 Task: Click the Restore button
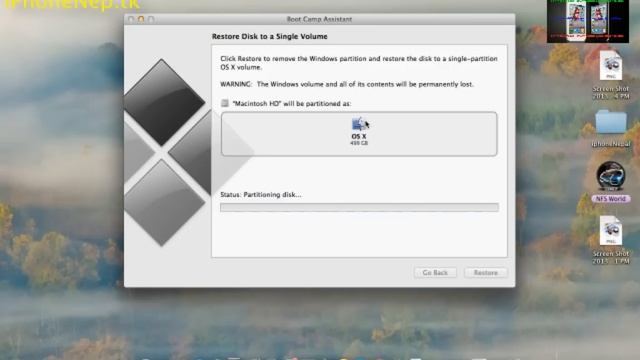pyautogui.click(x=486, y=273)
